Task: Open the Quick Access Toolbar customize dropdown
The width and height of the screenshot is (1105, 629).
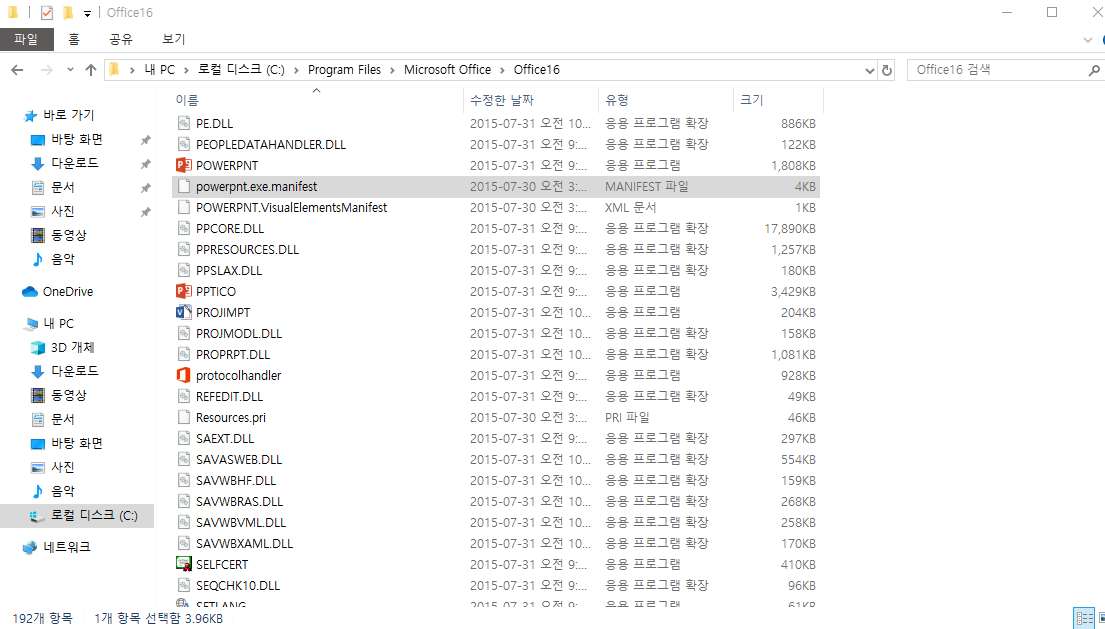Action: click(x=87, y=13)
